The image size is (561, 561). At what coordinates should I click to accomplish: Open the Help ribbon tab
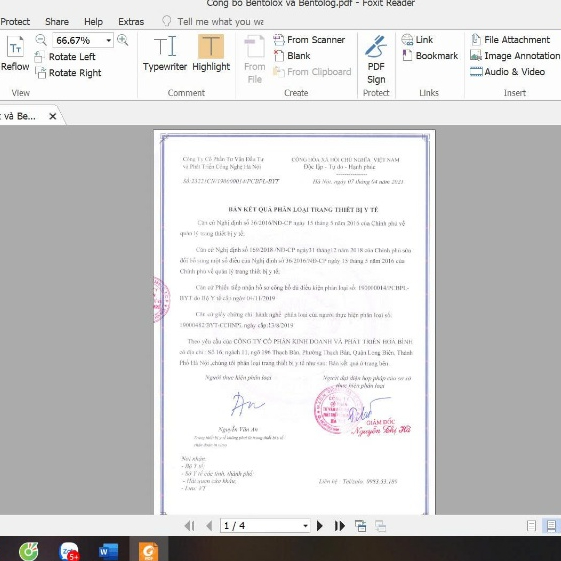pos(93,22)
